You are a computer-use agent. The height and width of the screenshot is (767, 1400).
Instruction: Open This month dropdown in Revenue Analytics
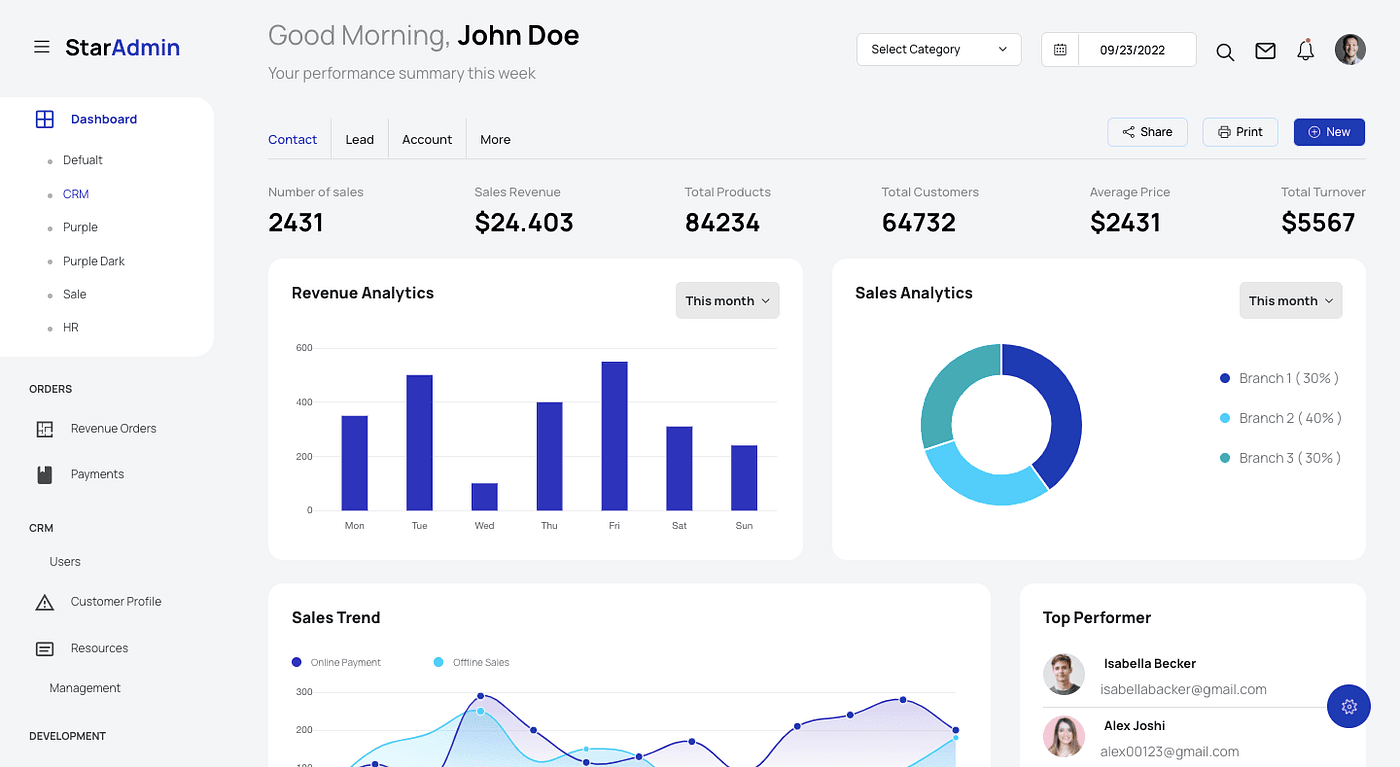(x=727, y=300)
